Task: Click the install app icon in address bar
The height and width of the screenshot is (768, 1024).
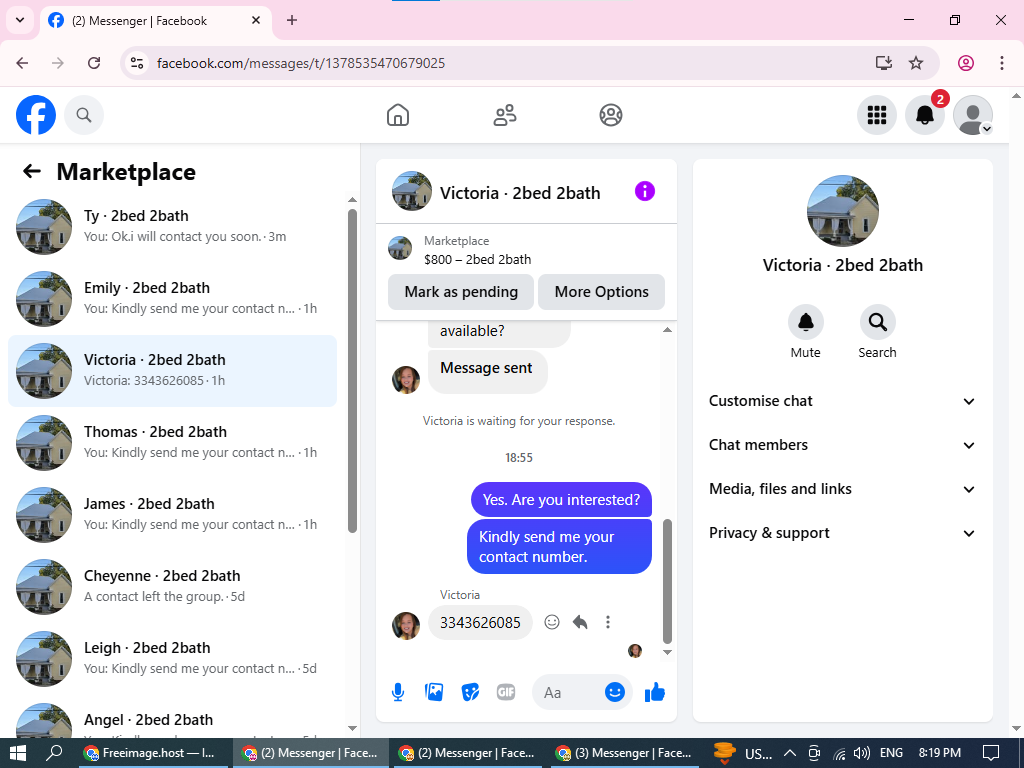Action: pyautogui.click(x=884, y=63)
